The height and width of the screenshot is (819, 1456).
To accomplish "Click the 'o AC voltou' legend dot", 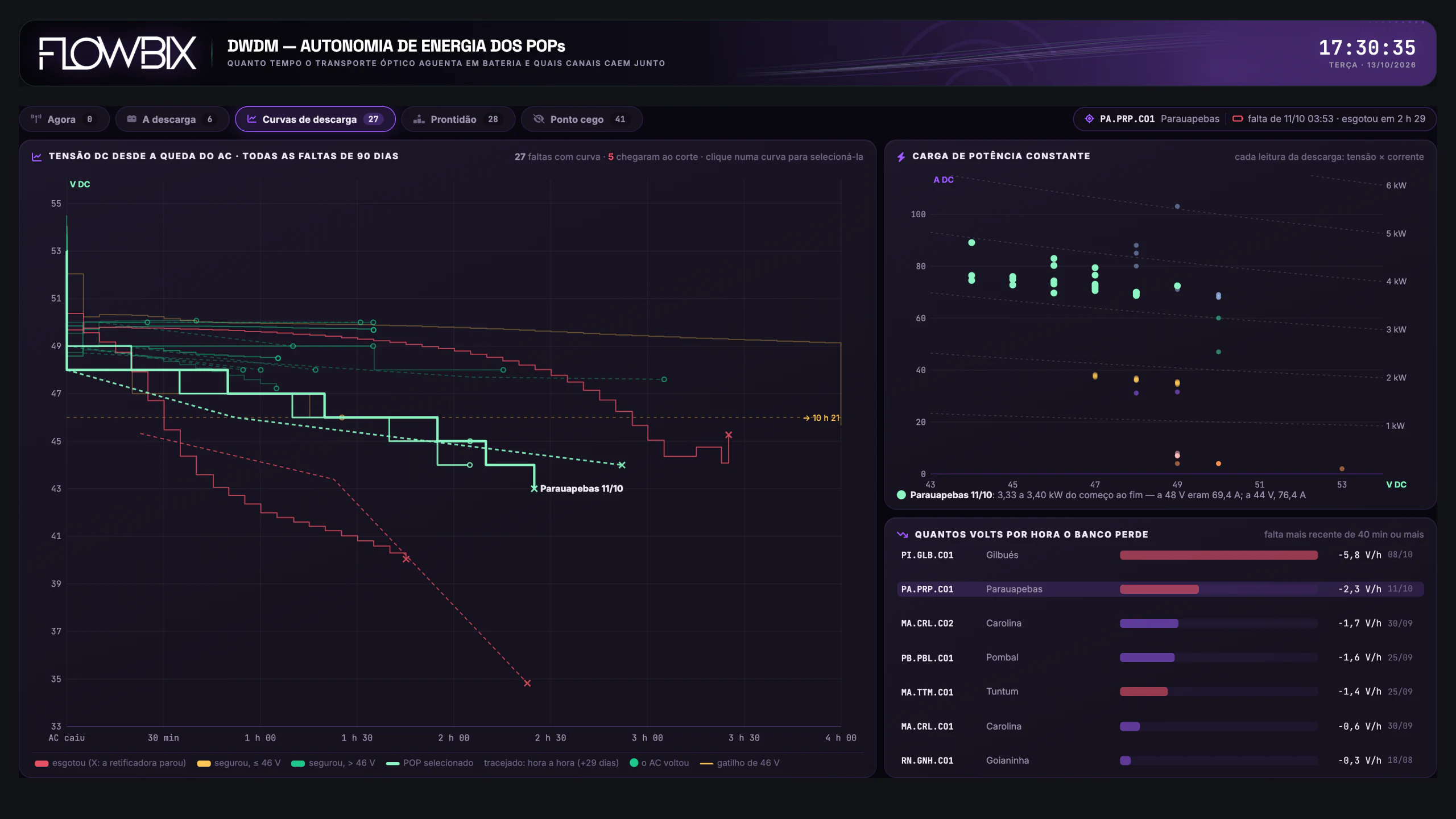I will (x=634, y=763).
